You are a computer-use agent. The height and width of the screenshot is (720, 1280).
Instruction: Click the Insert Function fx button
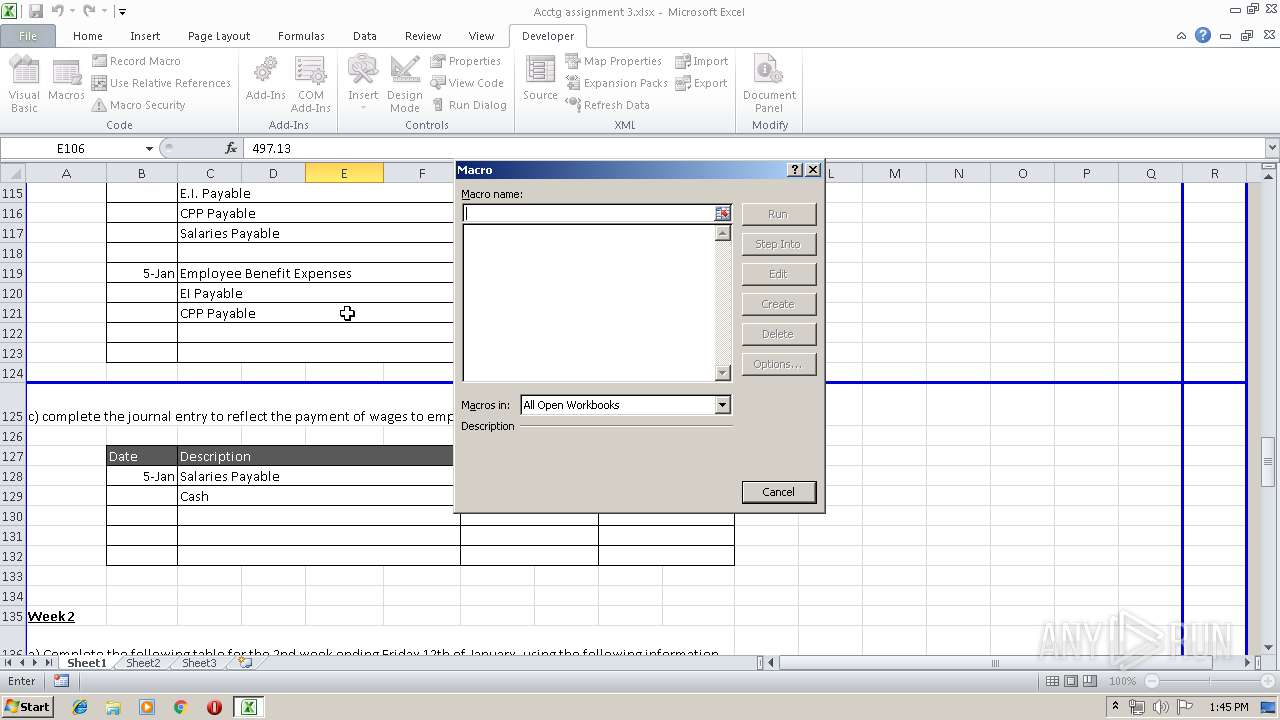click(231, 148)
